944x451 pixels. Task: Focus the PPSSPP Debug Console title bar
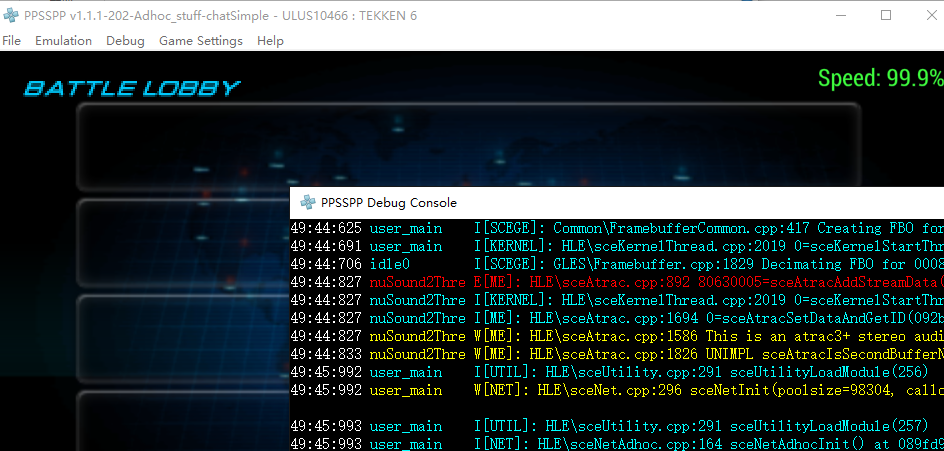click(600, 202)
